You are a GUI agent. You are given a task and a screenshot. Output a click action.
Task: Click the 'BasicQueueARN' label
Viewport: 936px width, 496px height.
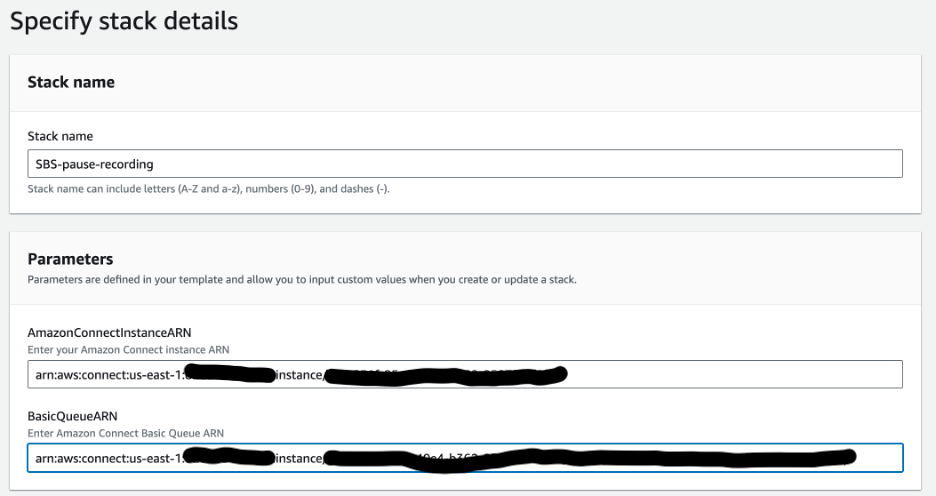point(72,416)
